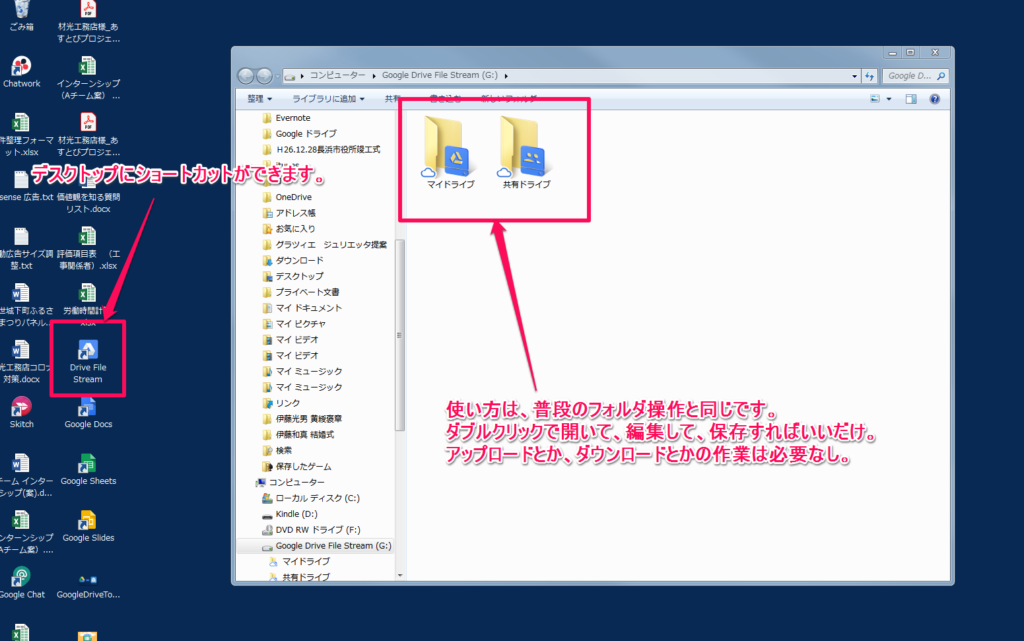Select ローカル ディスク (C:) in the tree
The height and width of the screenshot is (641, 1024).
pyautogui.click(x=317, y=498)
